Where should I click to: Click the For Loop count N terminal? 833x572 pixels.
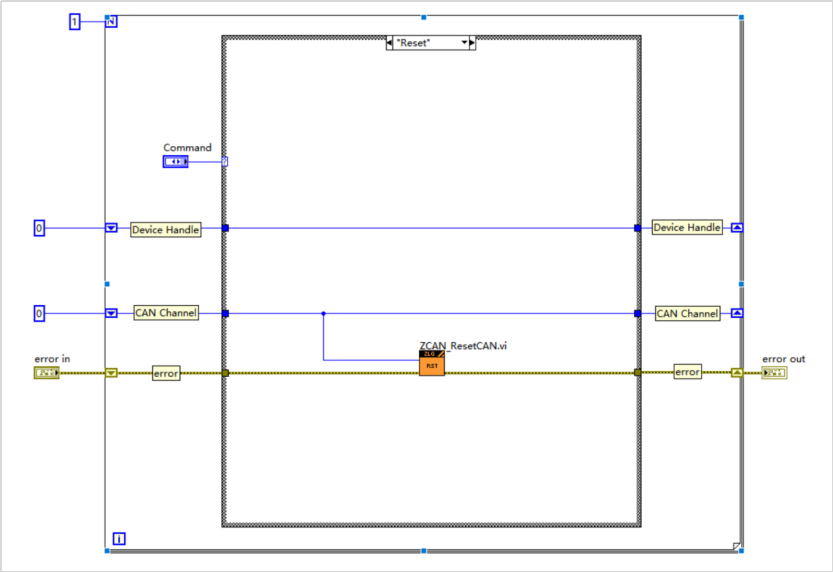pos(111,22)
